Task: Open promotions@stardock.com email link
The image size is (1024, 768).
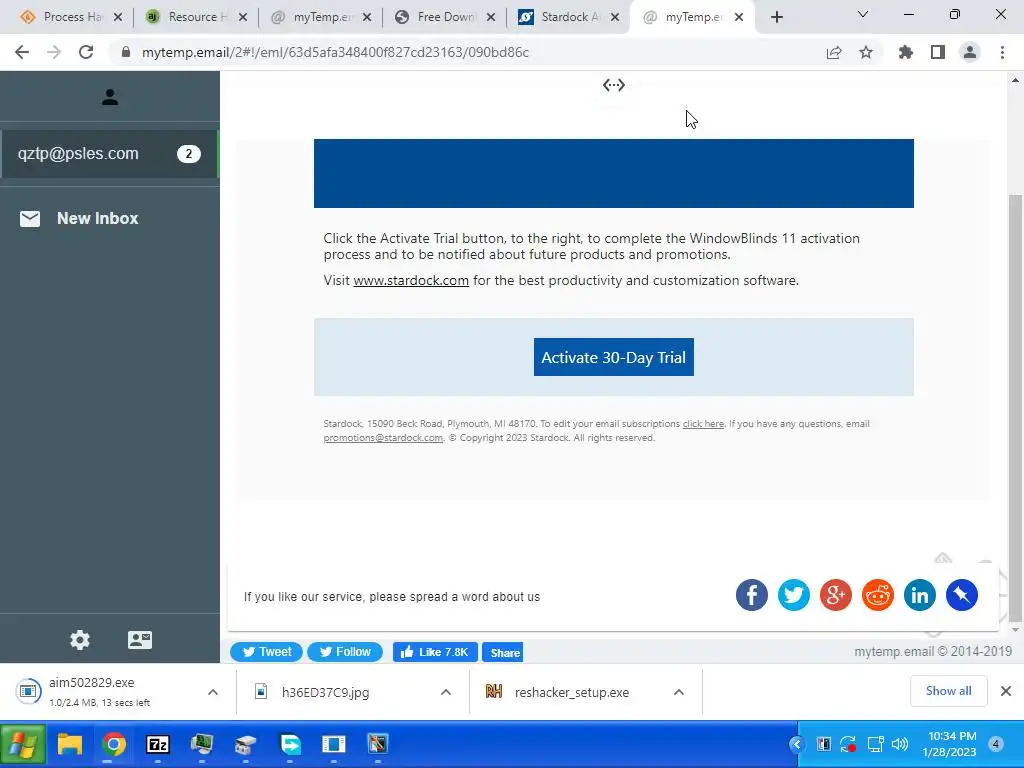Action: (x=383, y=438)
